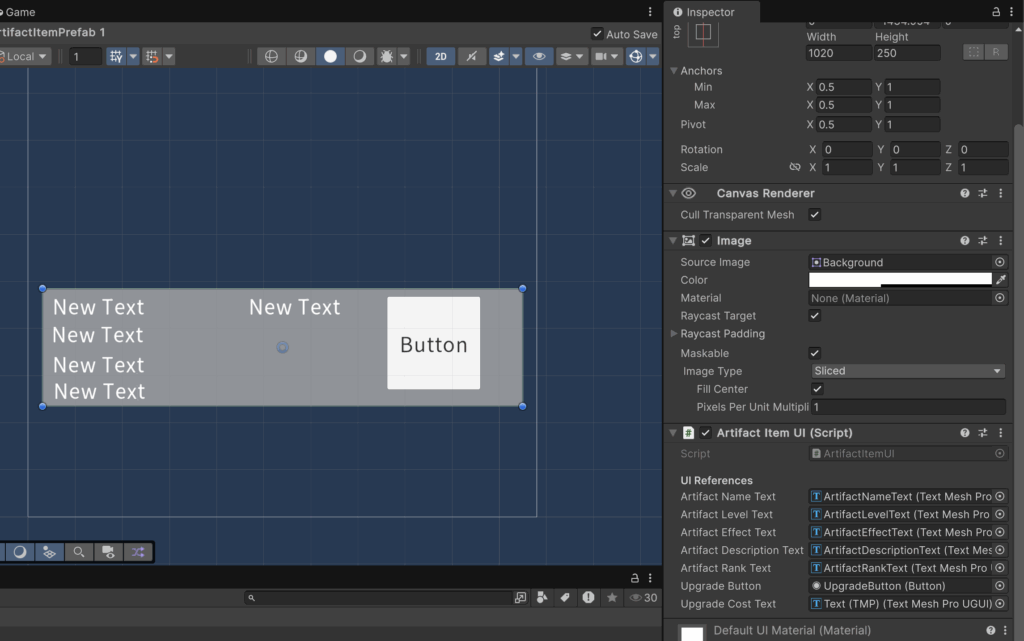Click the shuffle arrows overlay icon
Viewport: 1024px width, 641px height.
click(x=138, y=552)
